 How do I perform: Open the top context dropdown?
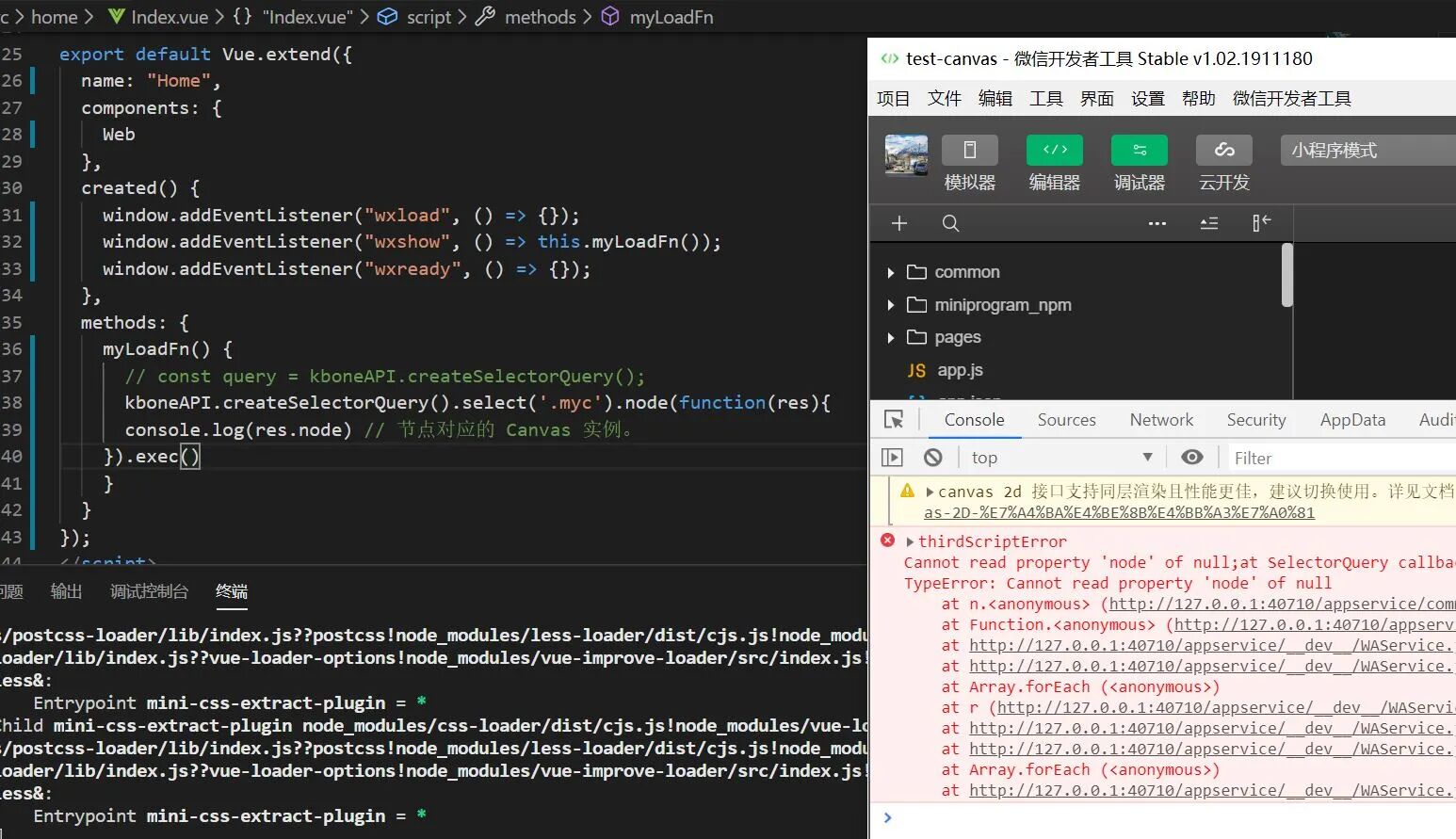[1061, 458]
